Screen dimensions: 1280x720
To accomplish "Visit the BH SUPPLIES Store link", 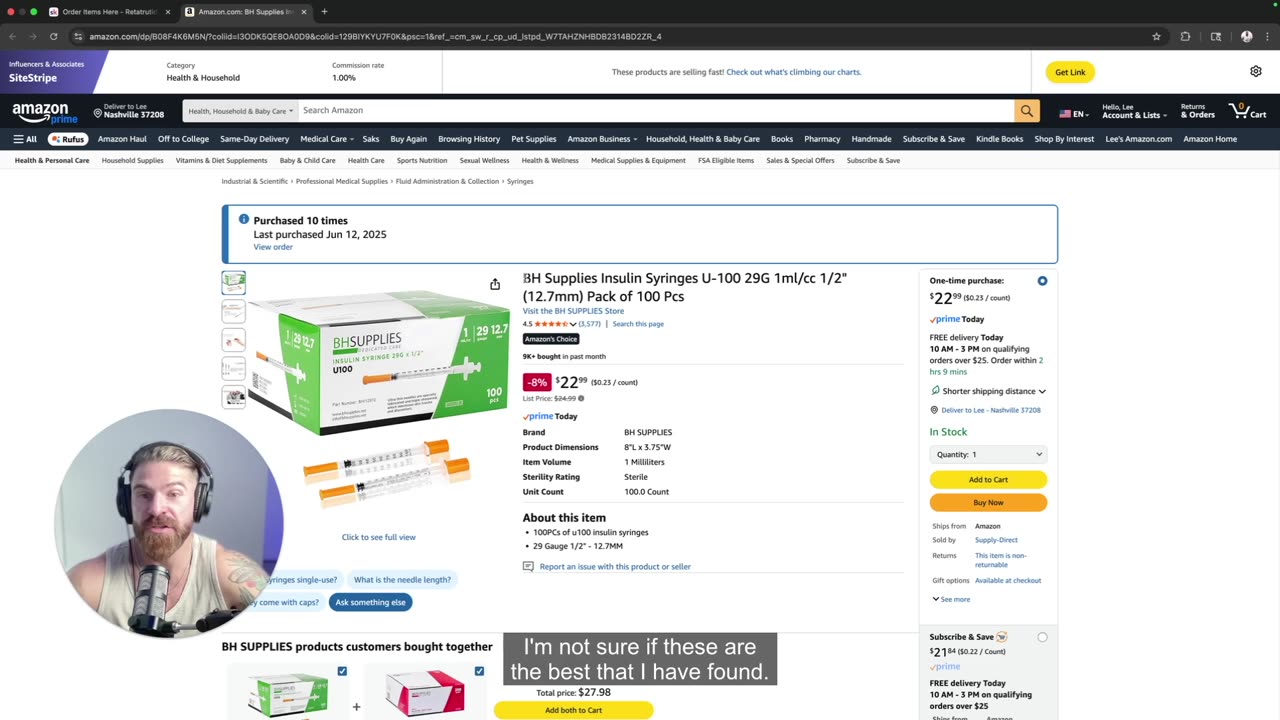I will pyautogui.click(x=573, y=311).
